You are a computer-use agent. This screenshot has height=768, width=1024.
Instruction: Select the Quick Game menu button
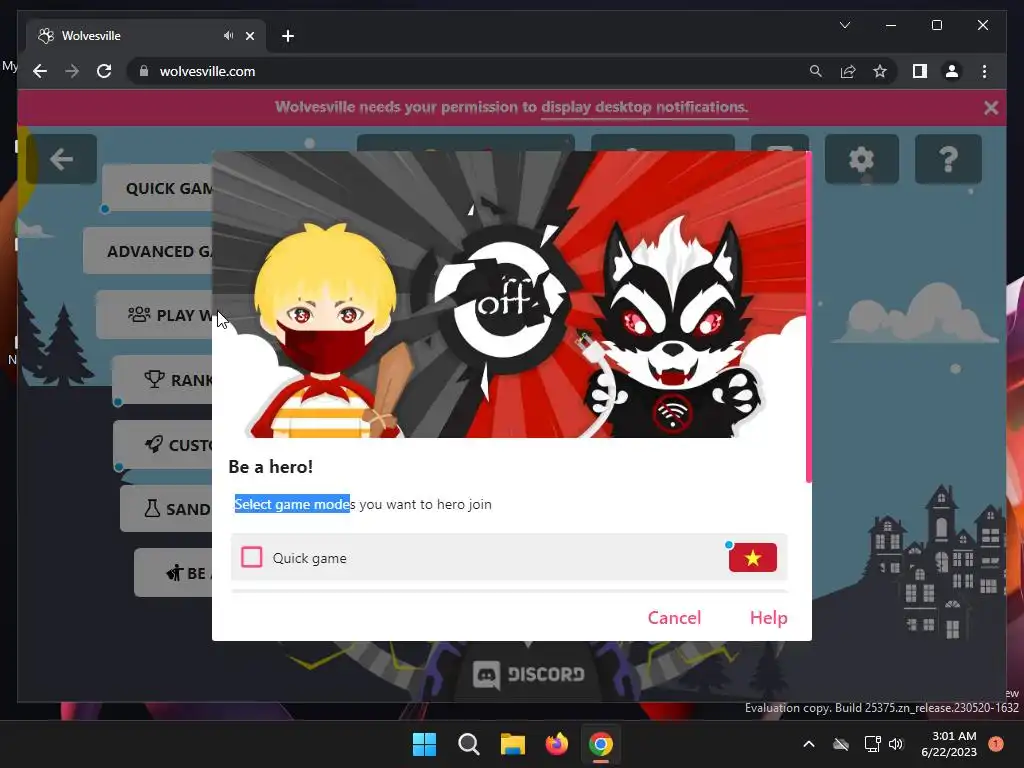click(157, 188)
